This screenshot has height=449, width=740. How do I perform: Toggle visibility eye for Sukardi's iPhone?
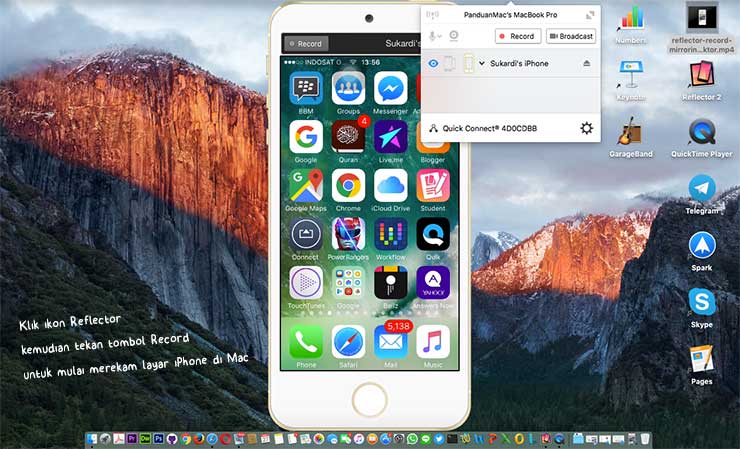[433, 63]
